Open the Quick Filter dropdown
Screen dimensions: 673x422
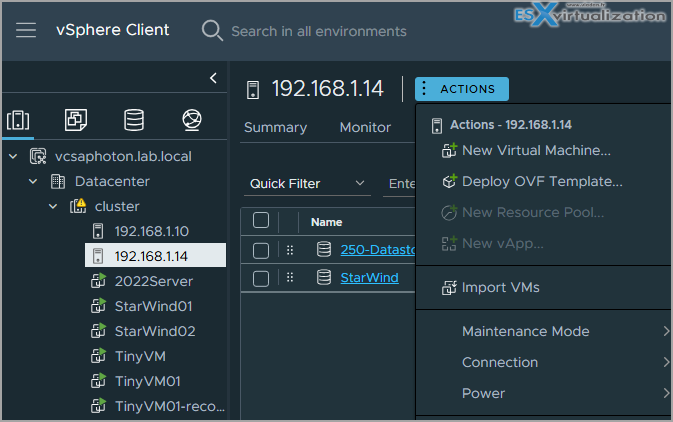point(307,184)
